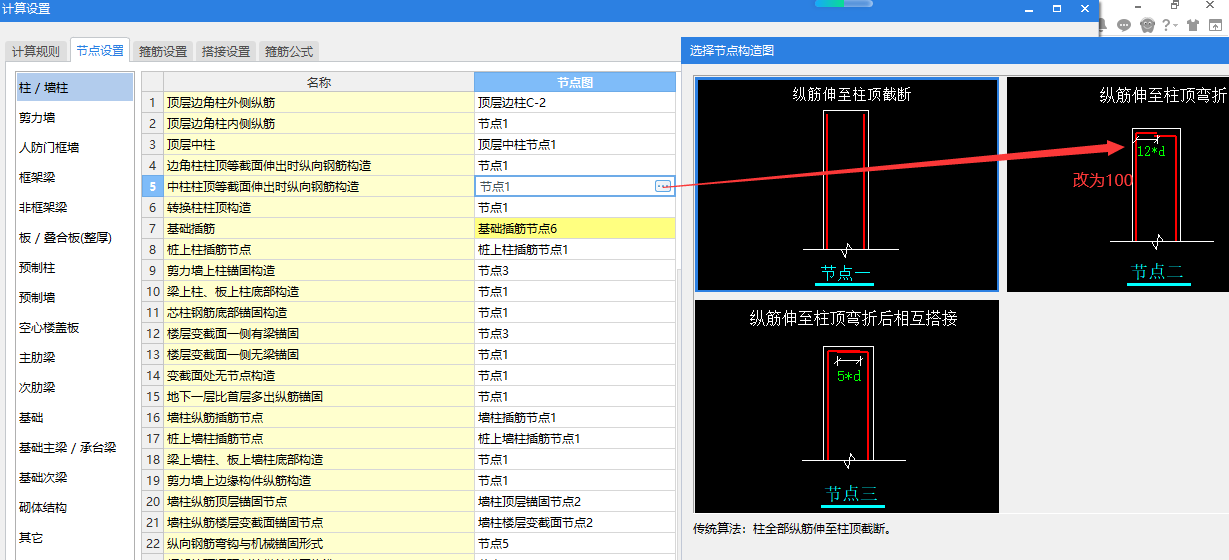Select 空心楼盖板 in the component list
Image resolution: width=1229 pixels, height=560 pixels.
pyautogui.click(x=75, y=327)
